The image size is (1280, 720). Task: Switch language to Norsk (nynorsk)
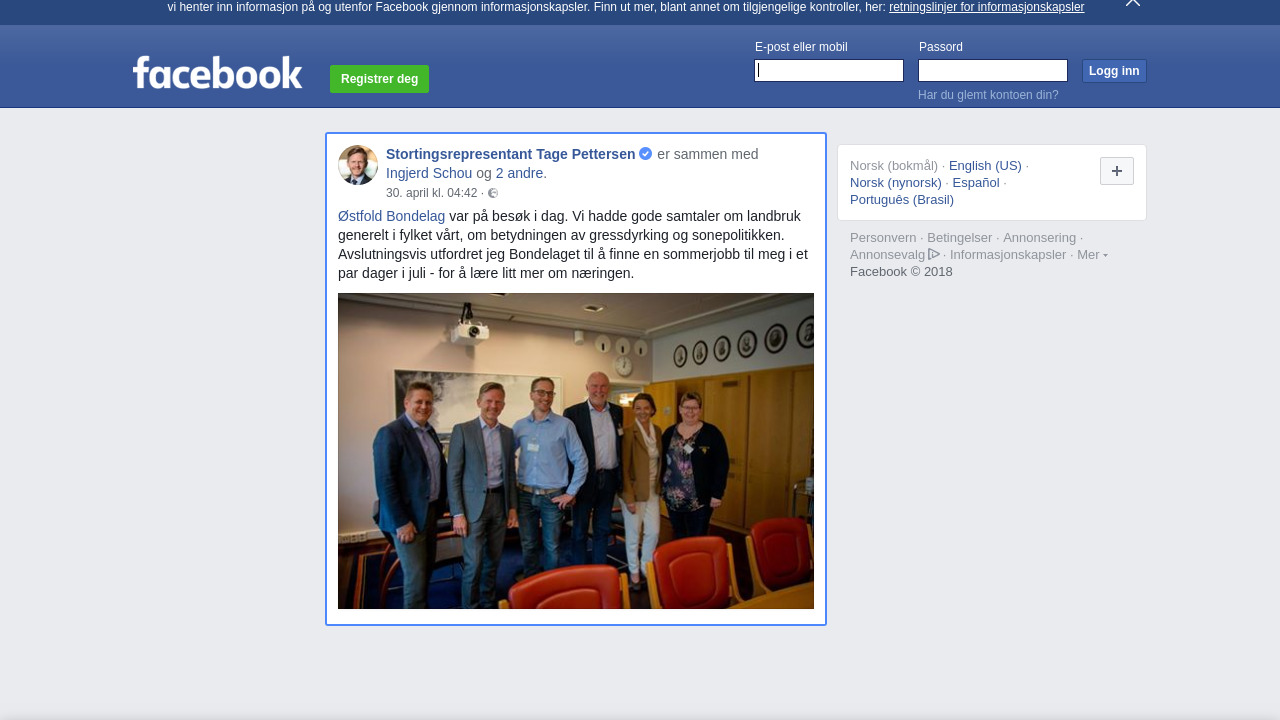896,183
